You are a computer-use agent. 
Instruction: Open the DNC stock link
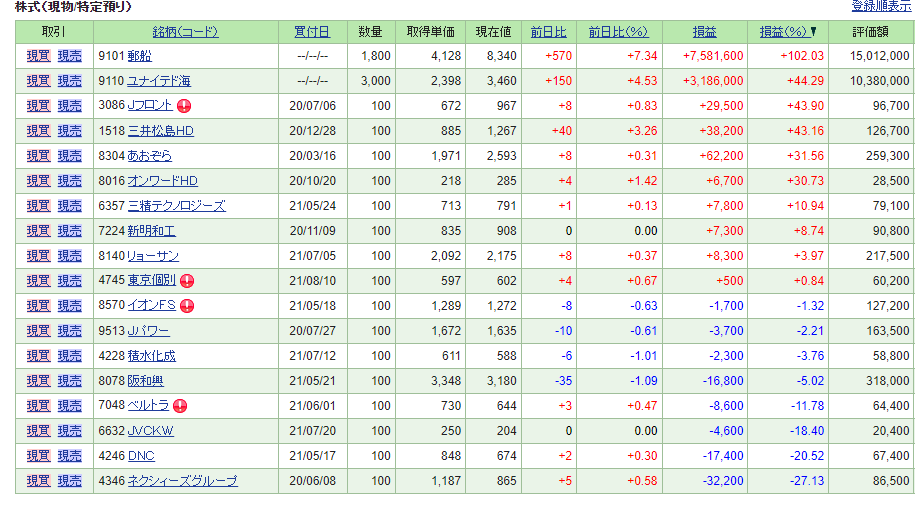141,456
